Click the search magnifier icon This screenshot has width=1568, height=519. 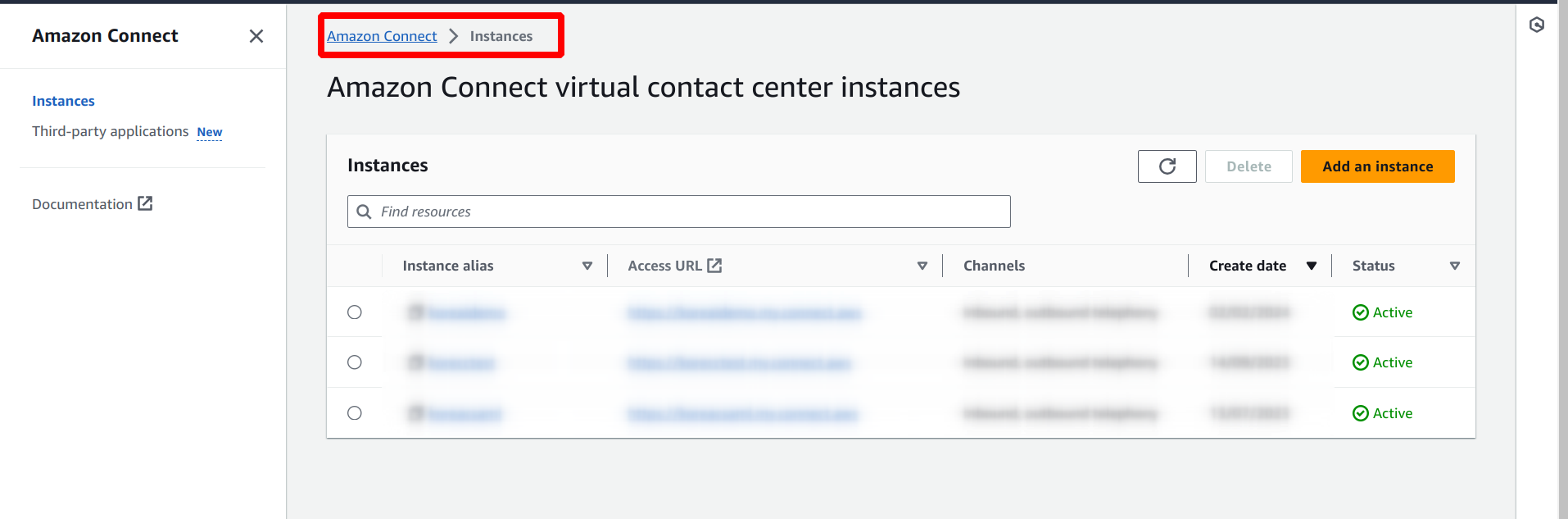tap(365, 212)
